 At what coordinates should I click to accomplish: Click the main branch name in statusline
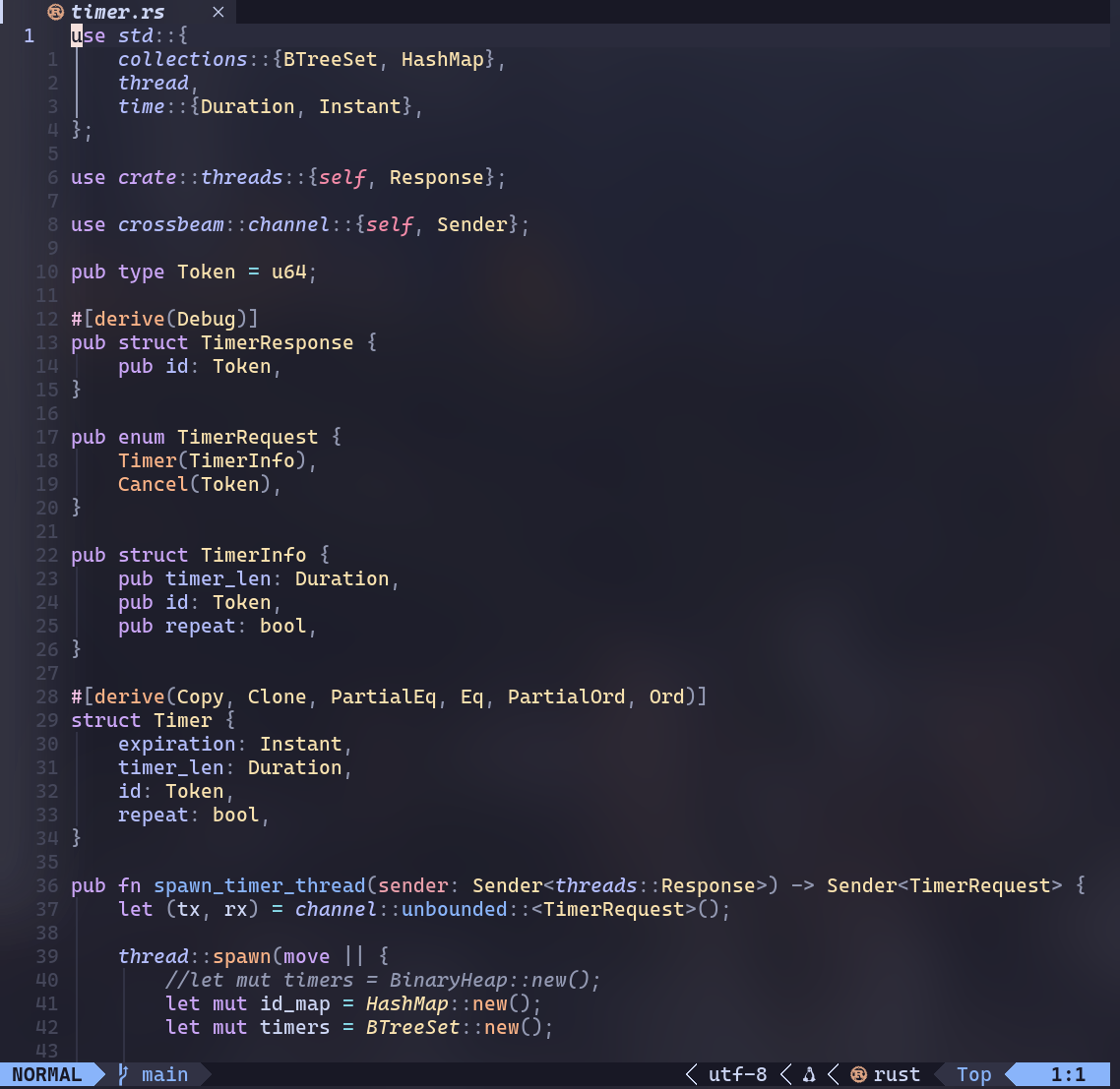coord(164,1074)
